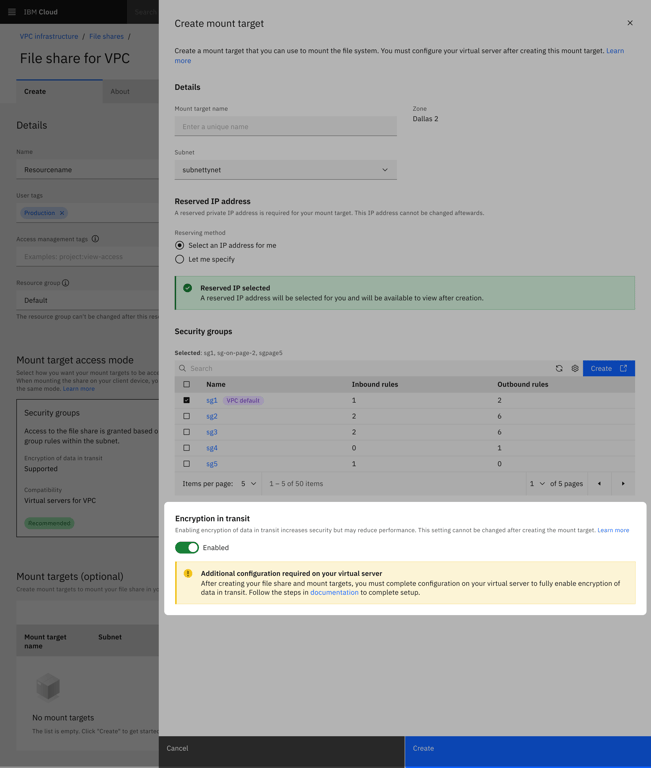Click the warning icon in yellow notification

click(188, 574)
